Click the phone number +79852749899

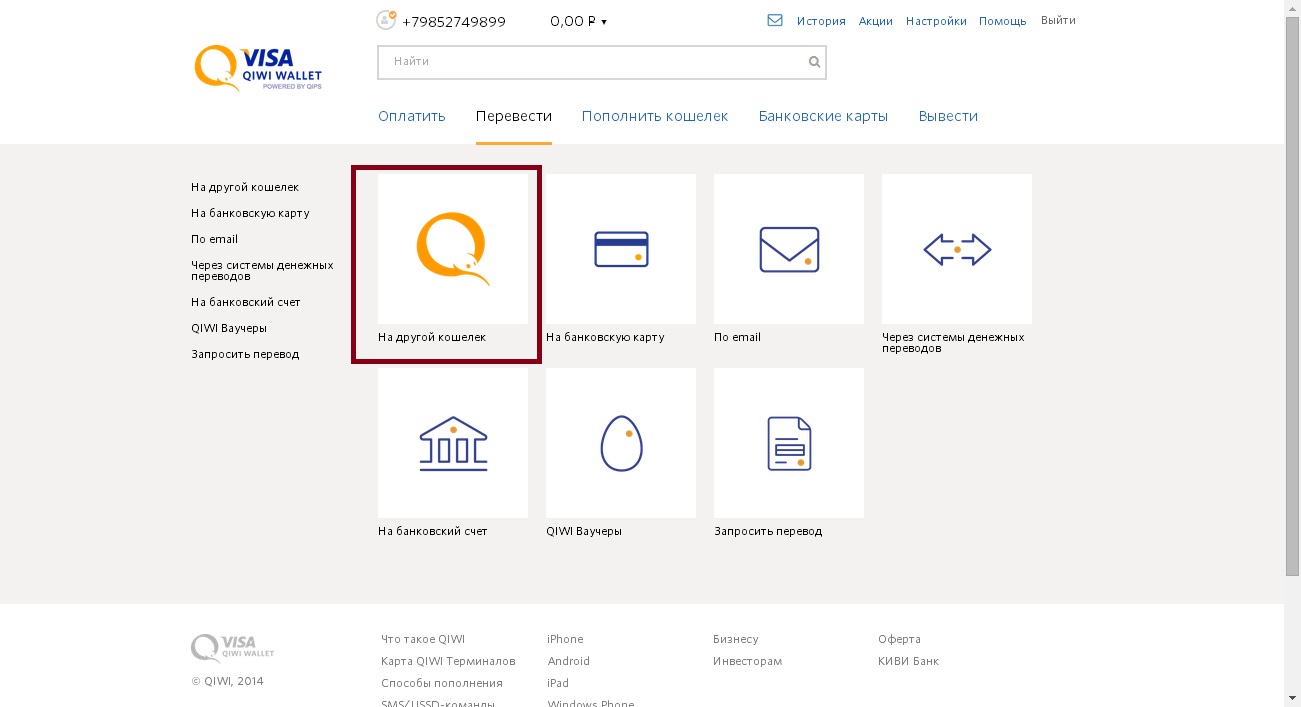pos(454,21)
